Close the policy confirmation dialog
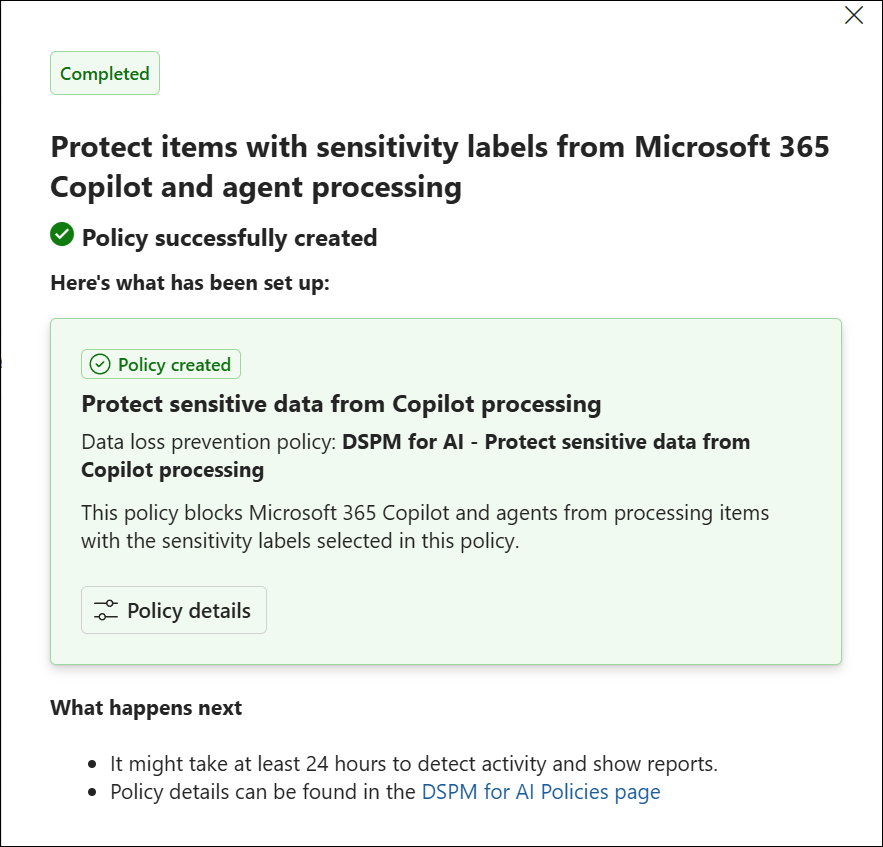This screenshot has width=883, height=847. [854, 15]
